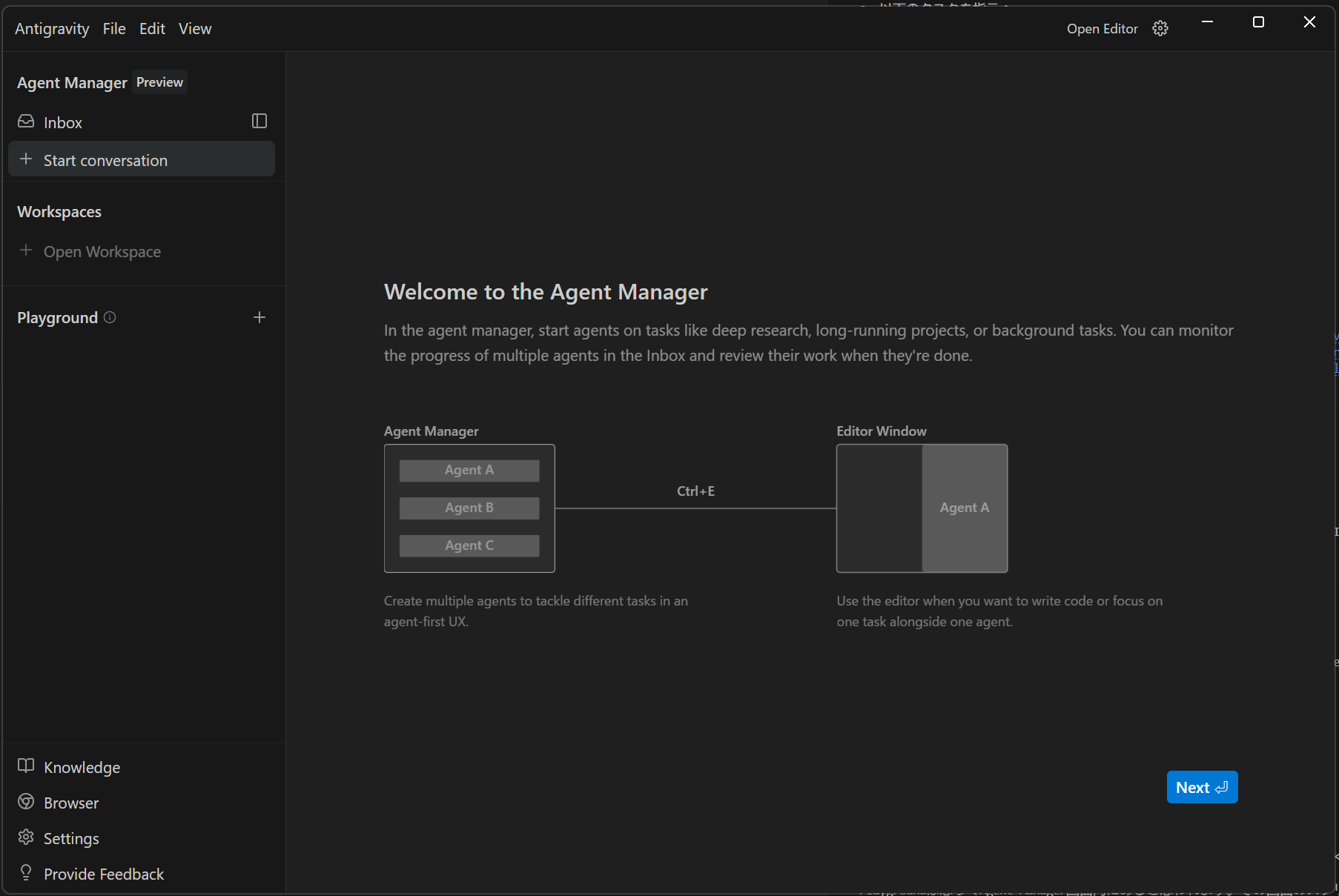The width and height of the screenshot is (1339, 896).
Task: Add a new Playground with plus icon
Action: 259,317
